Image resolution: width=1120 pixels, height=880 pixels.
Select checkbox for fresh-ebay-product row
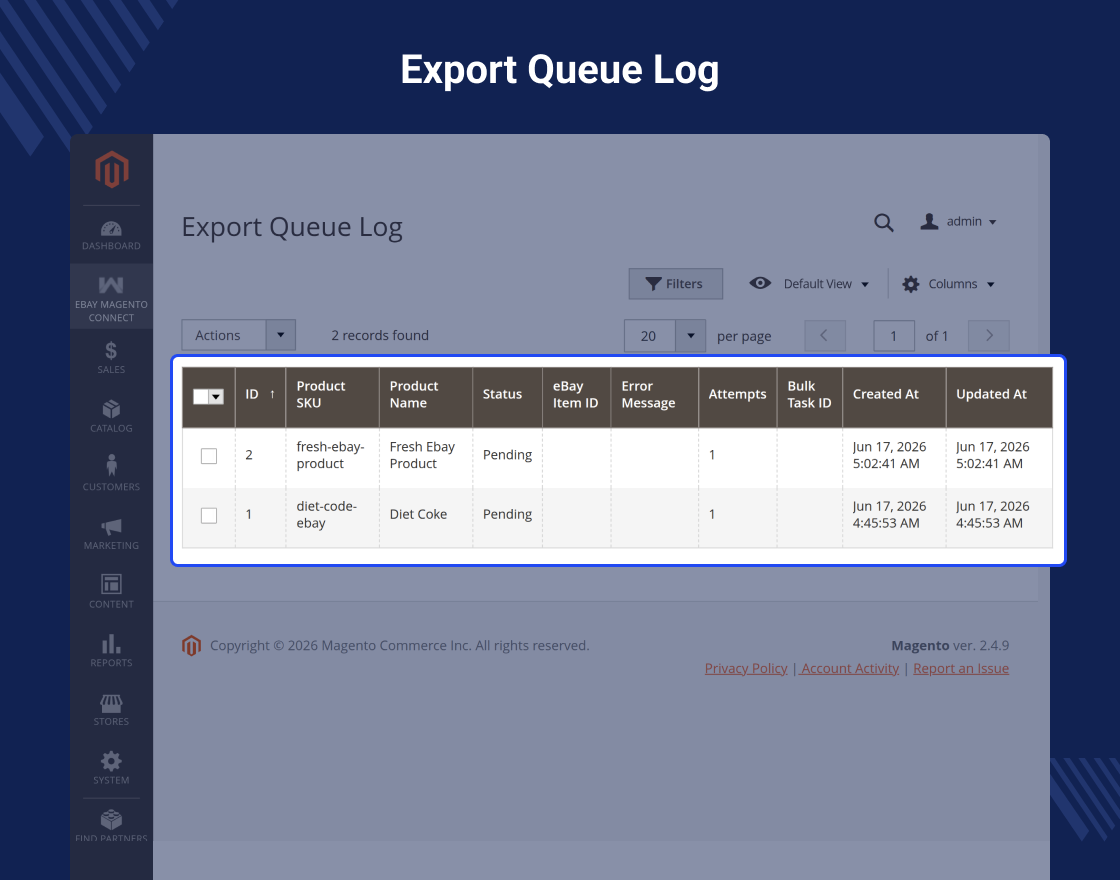tap(209, 456)
